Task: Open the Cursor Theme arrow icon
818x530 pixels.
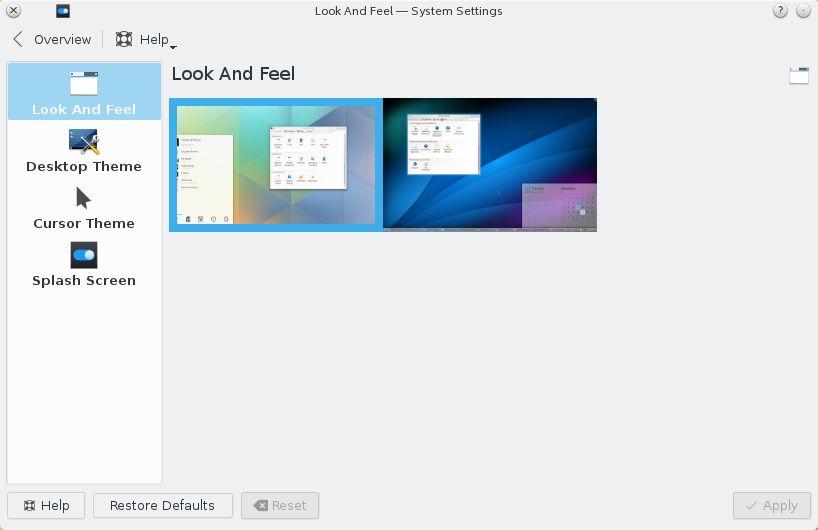Action: (83, 198)
